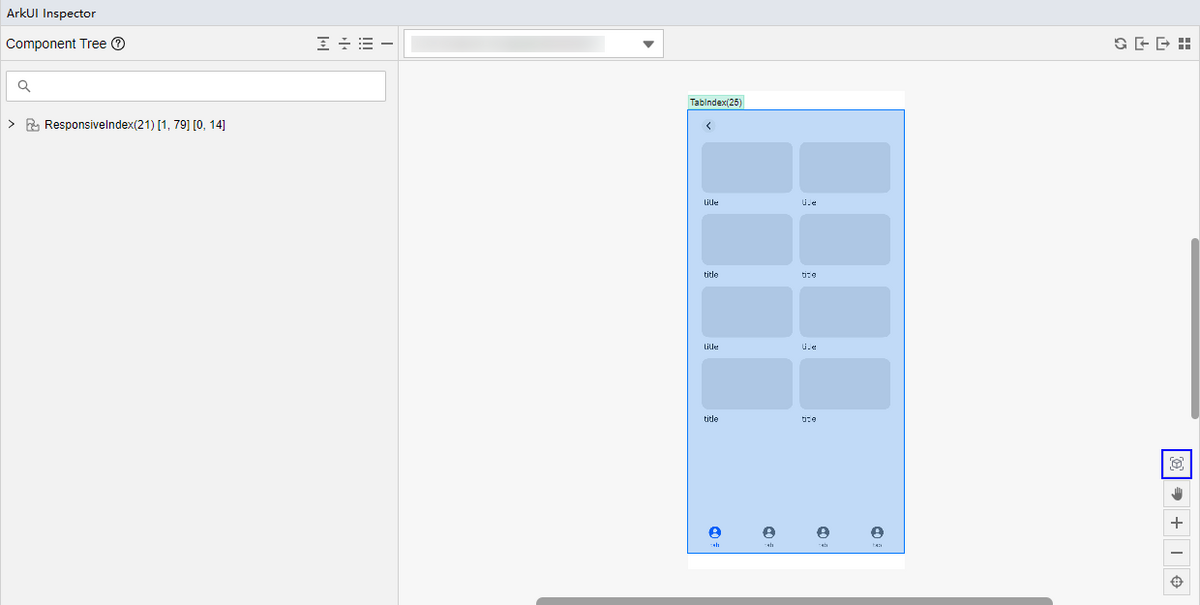Click the Collapse All tree icon
Viewport: 1200px width, 605px height.
[x=344, y=44]
